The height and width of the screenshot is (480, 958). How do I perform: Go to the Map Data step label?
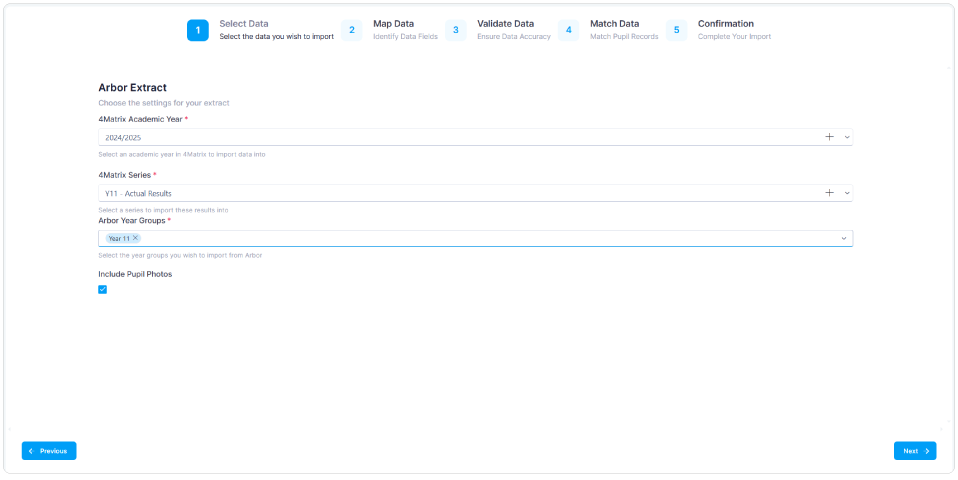[393, 24]
